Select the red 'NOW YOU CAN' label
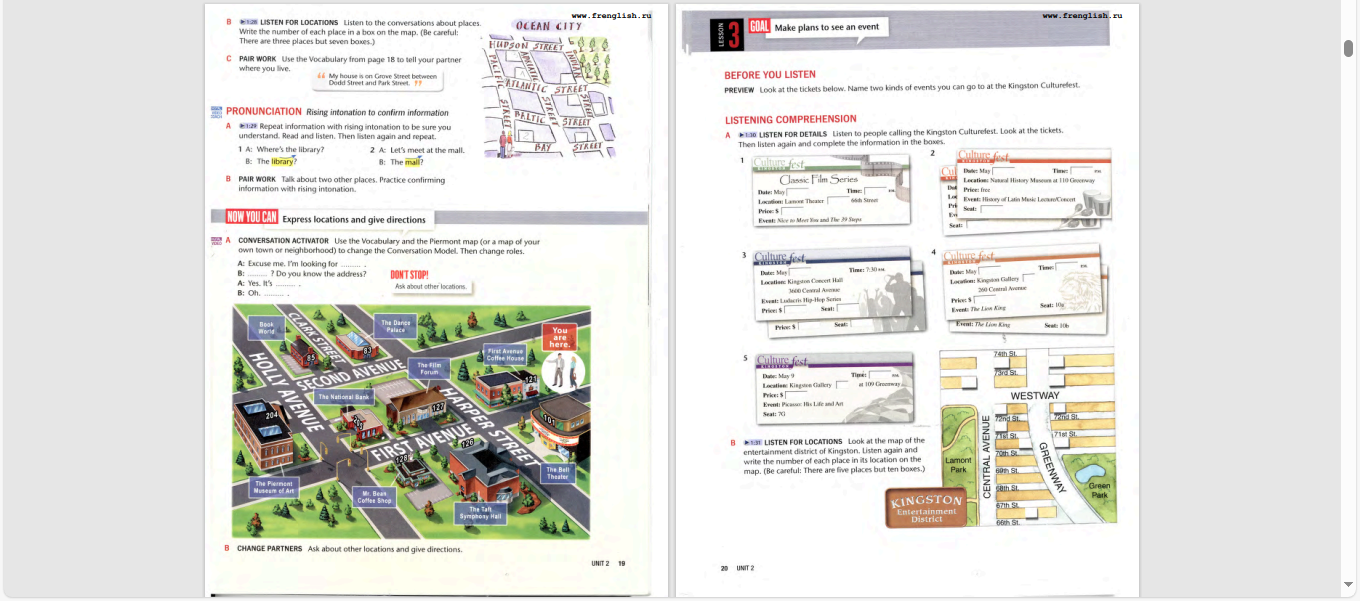Image resolution: width=1360 pixels, height=601 pixels. pos(252,217)
